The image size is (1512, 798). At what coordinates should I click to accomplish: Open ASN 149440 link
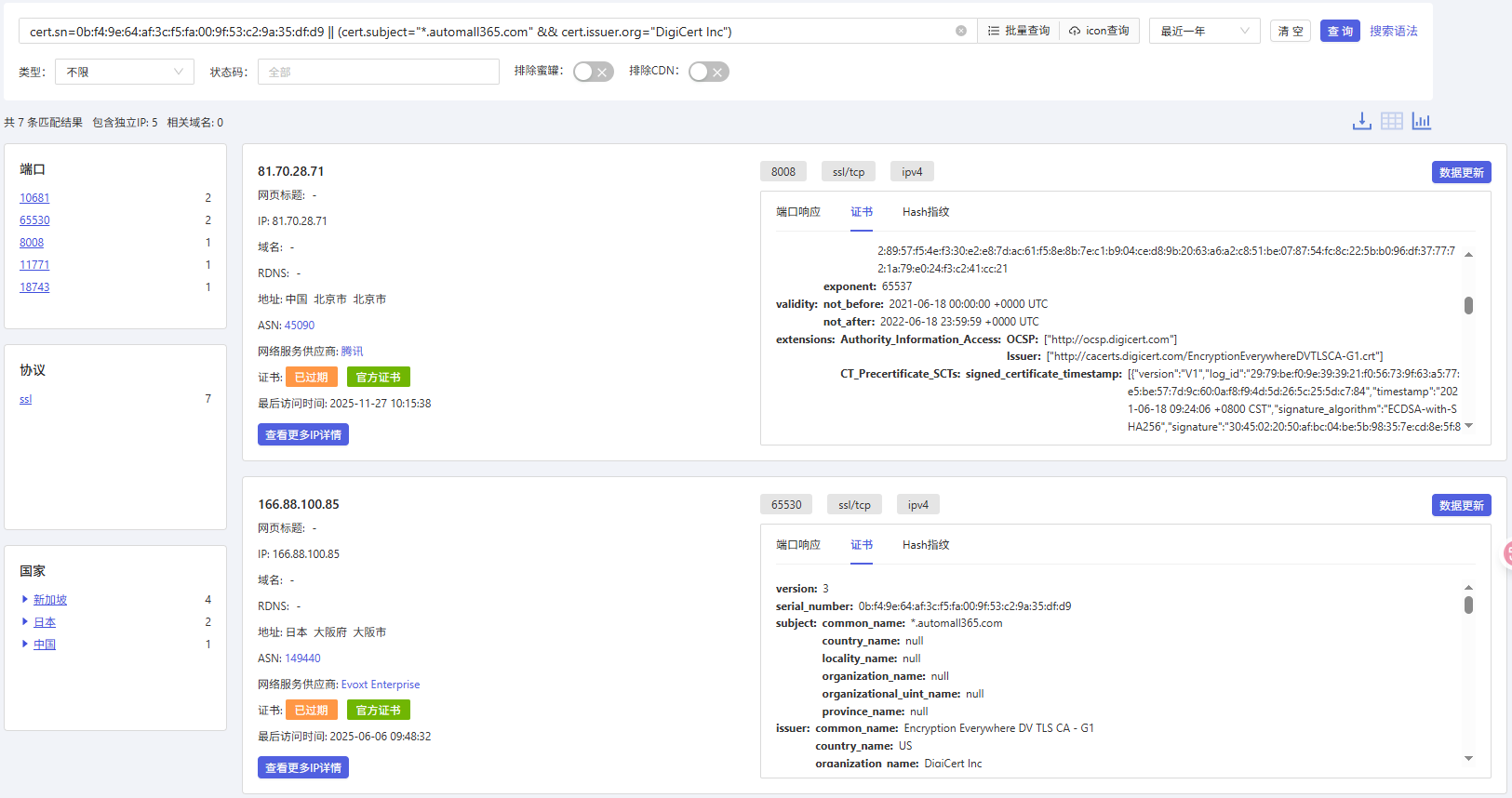tap(302, 658)
